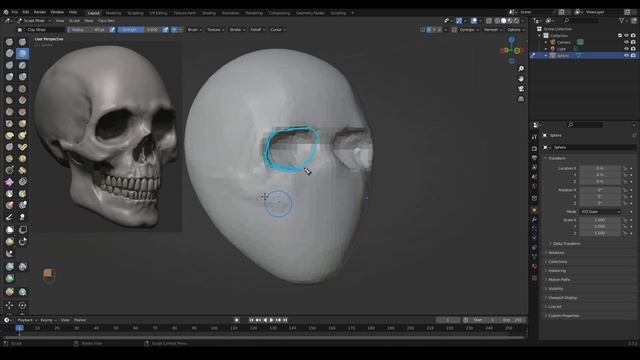
Task: Open the Falloff dropdown
Action: tap(258, 30)
